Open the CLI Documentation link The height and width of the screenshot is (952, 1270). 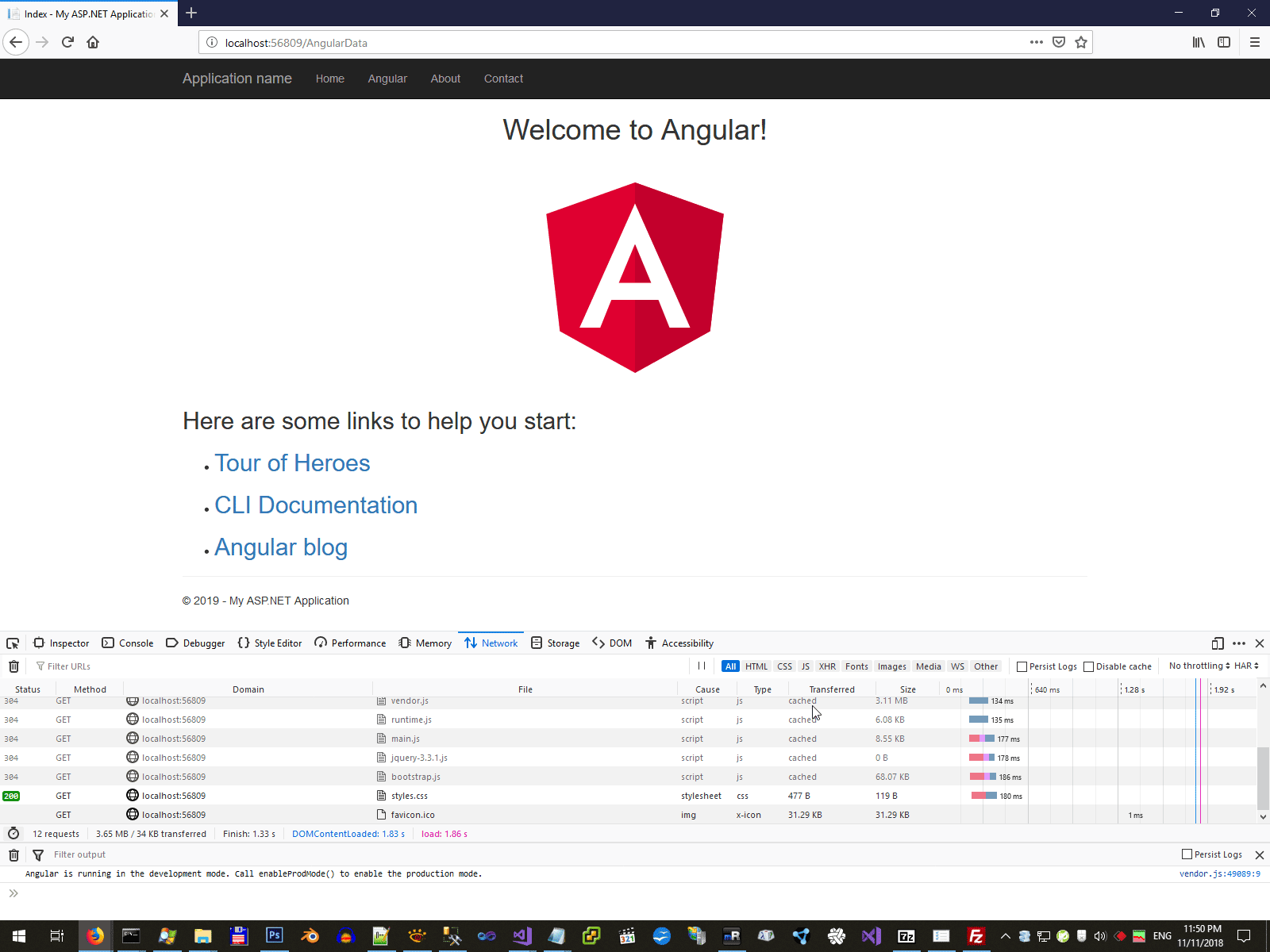coord(316,505)
